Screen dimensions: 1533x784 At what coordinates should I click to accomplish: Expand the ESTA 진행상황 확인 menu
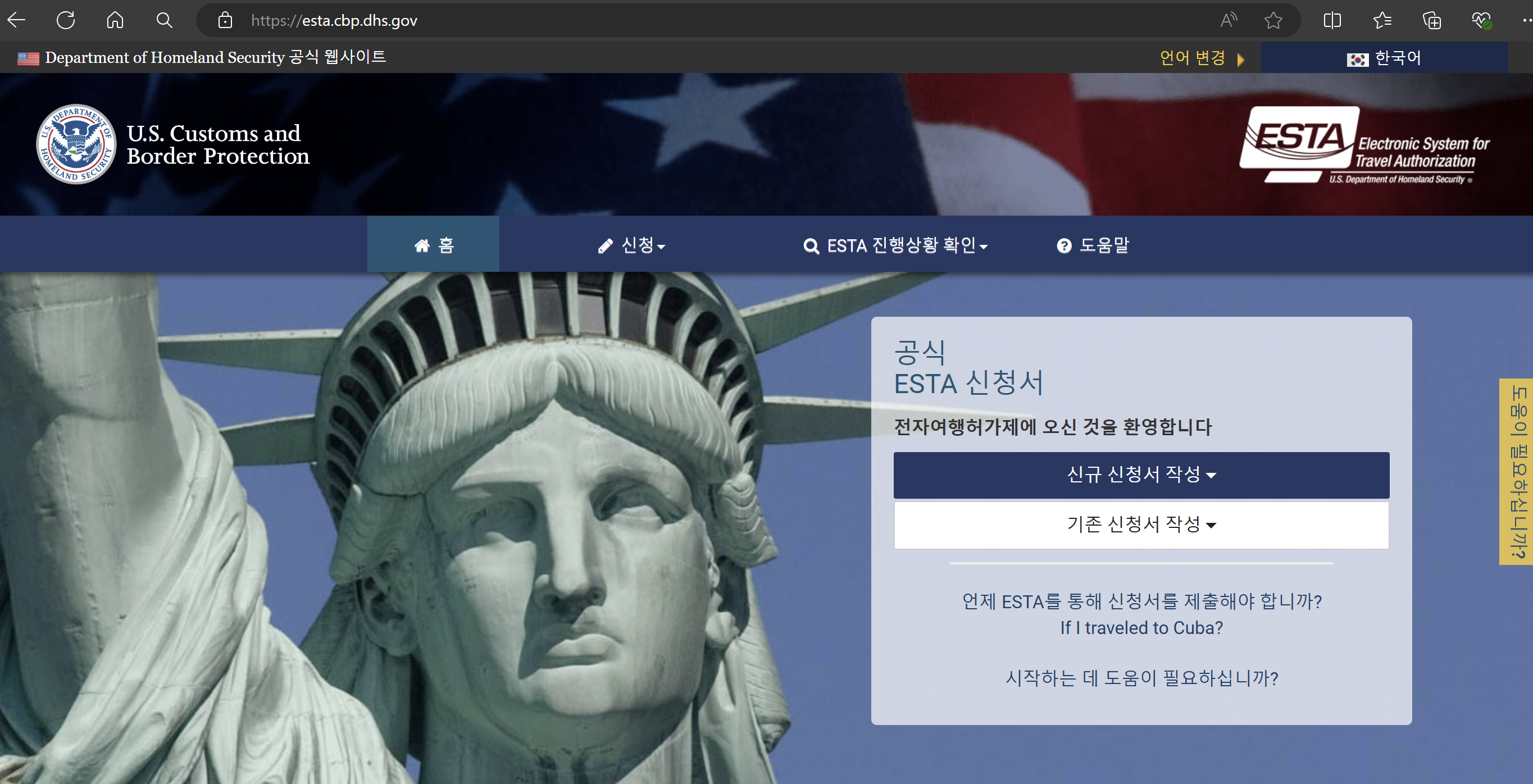[x=895, y=245]
